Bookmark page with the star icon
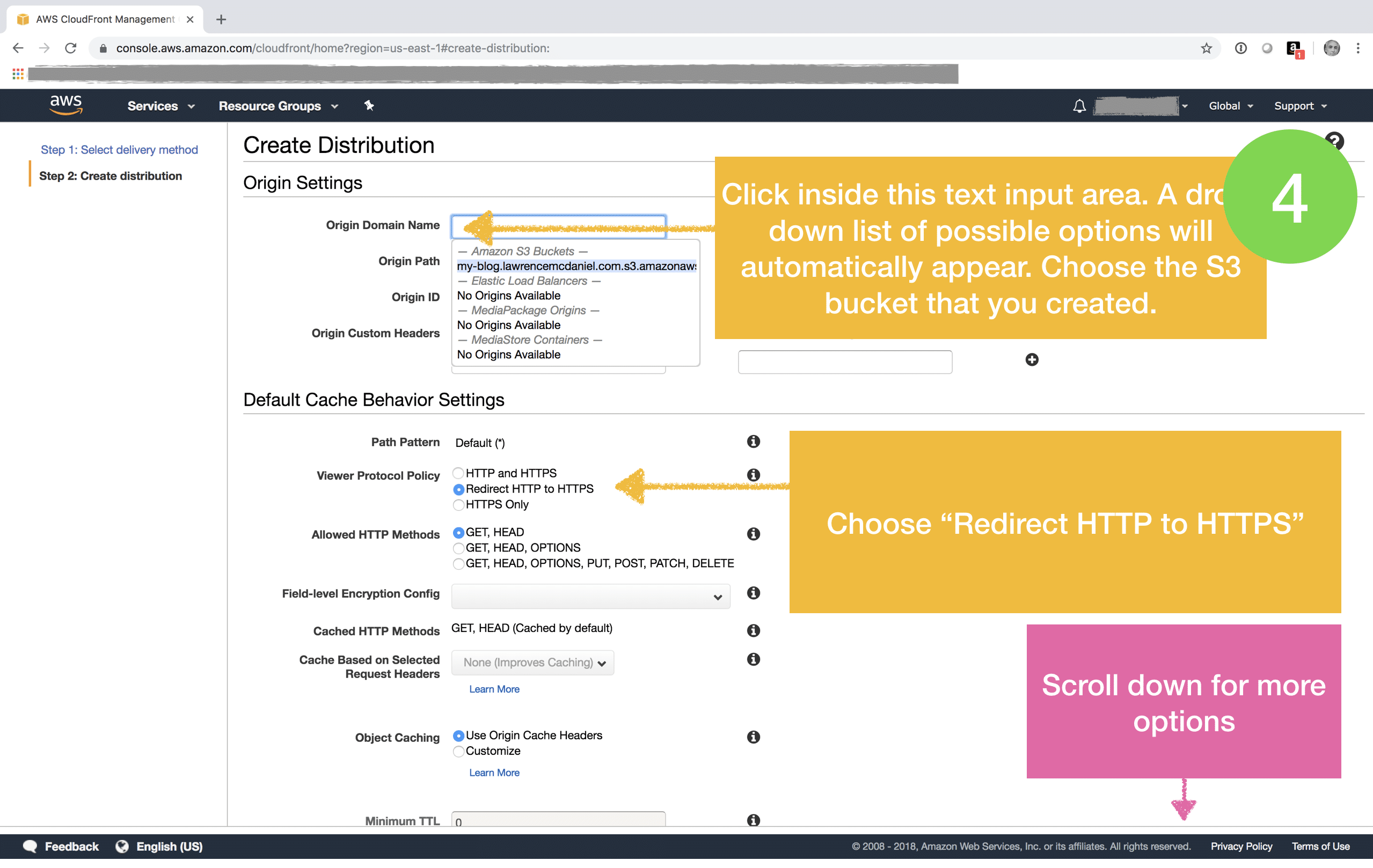This screenshot has width=1373, height=868. 1206,48
